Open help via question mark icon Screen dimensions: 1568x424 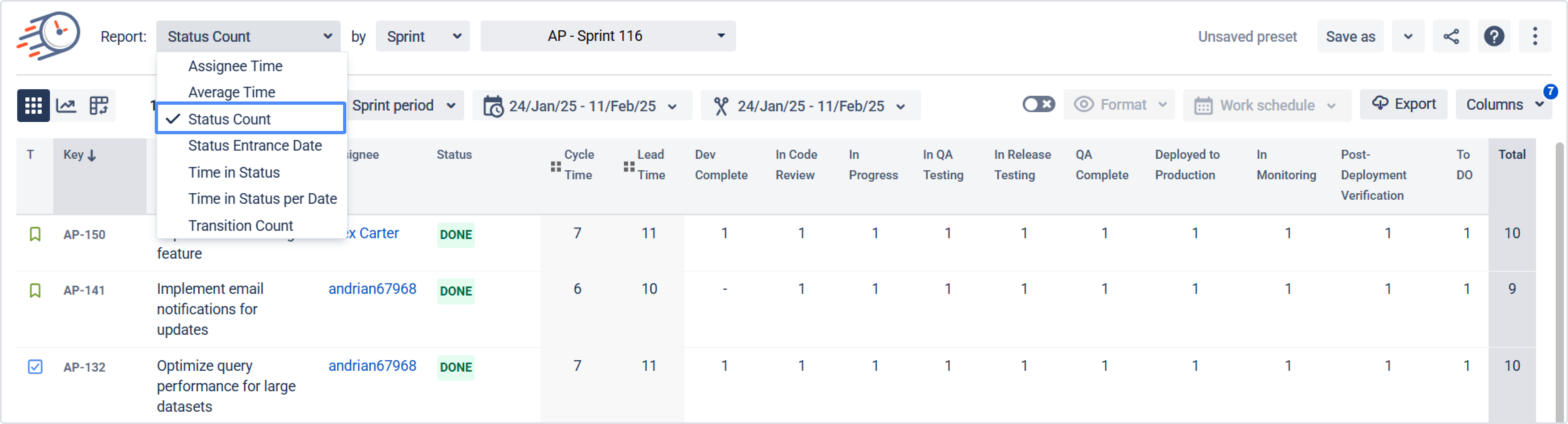tap(1493, 36)
